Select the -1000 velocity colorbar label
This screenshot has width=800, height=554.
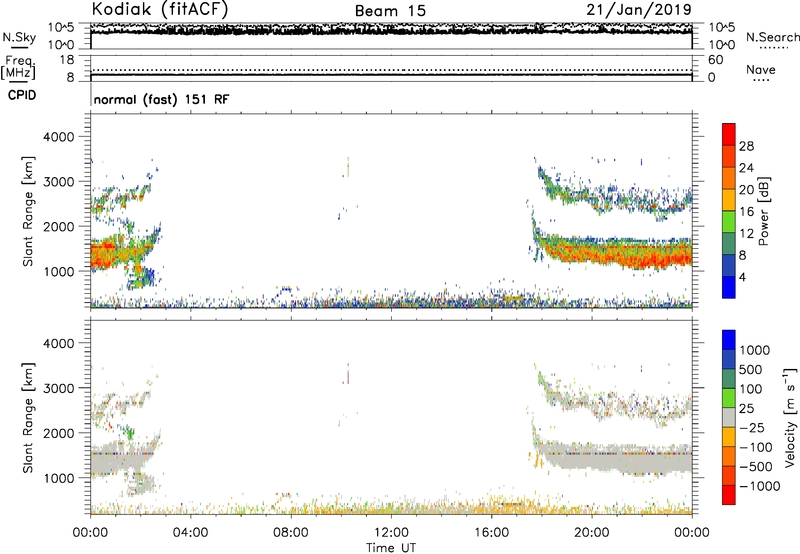pos(760,486)
